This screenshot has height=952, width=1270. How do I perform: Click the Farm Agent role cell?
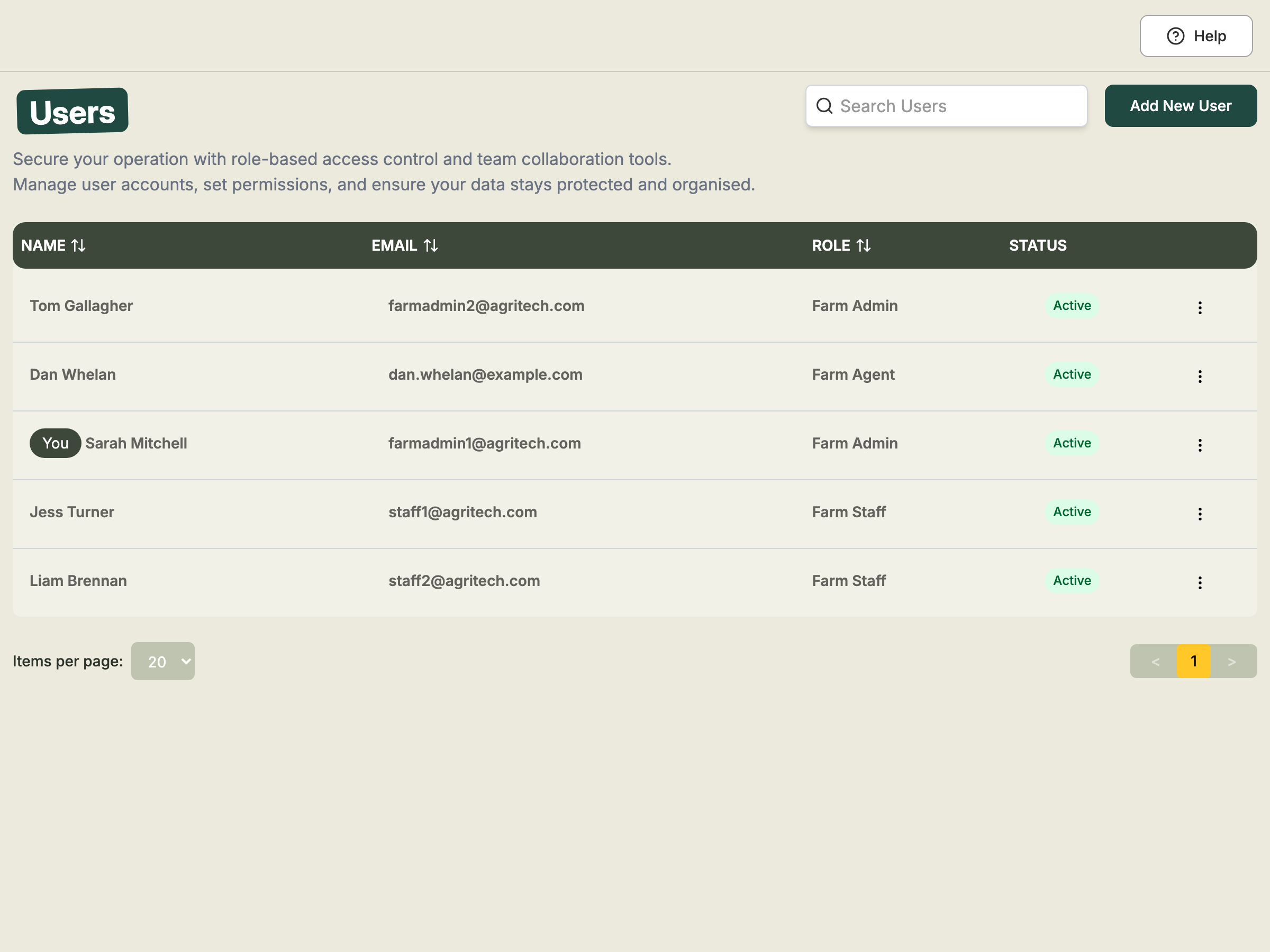click(853, 374)
